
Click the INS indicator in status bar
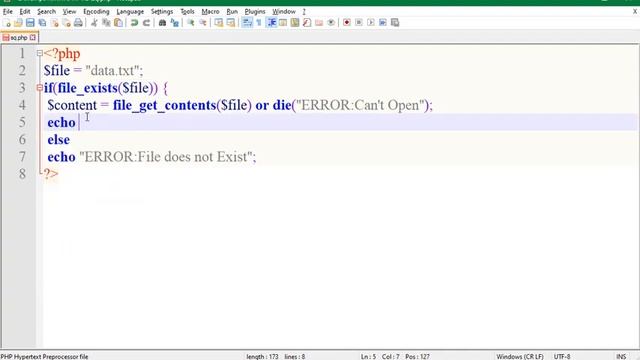pyautogui.click(x=621, y=356)
